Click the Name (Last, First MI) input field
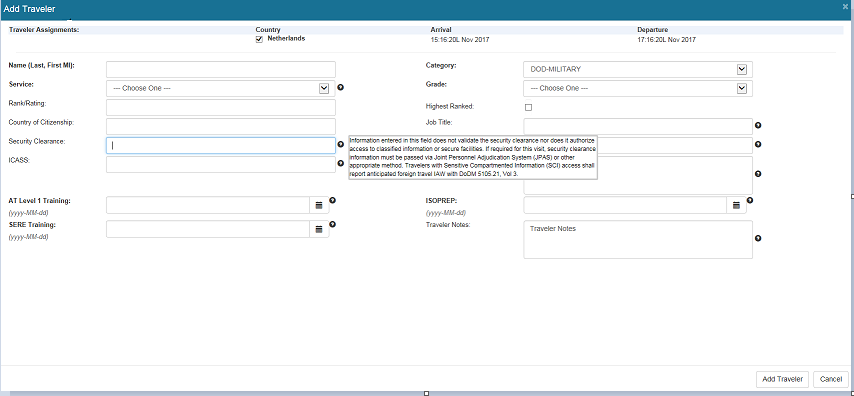 click(221, 69)
